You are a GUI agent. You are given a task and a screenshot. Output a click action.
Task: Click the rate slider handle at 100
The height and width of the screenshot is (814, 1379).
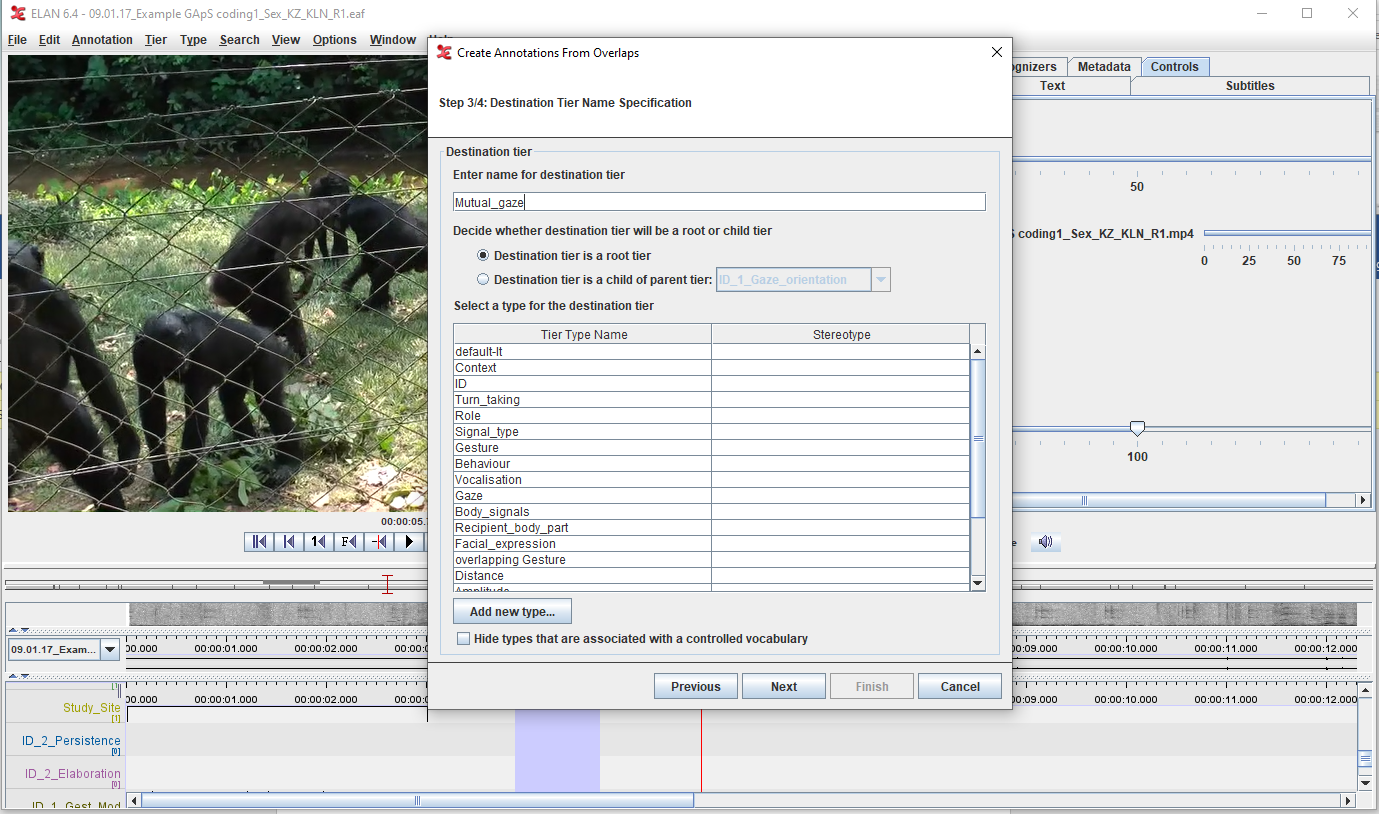1137,429
